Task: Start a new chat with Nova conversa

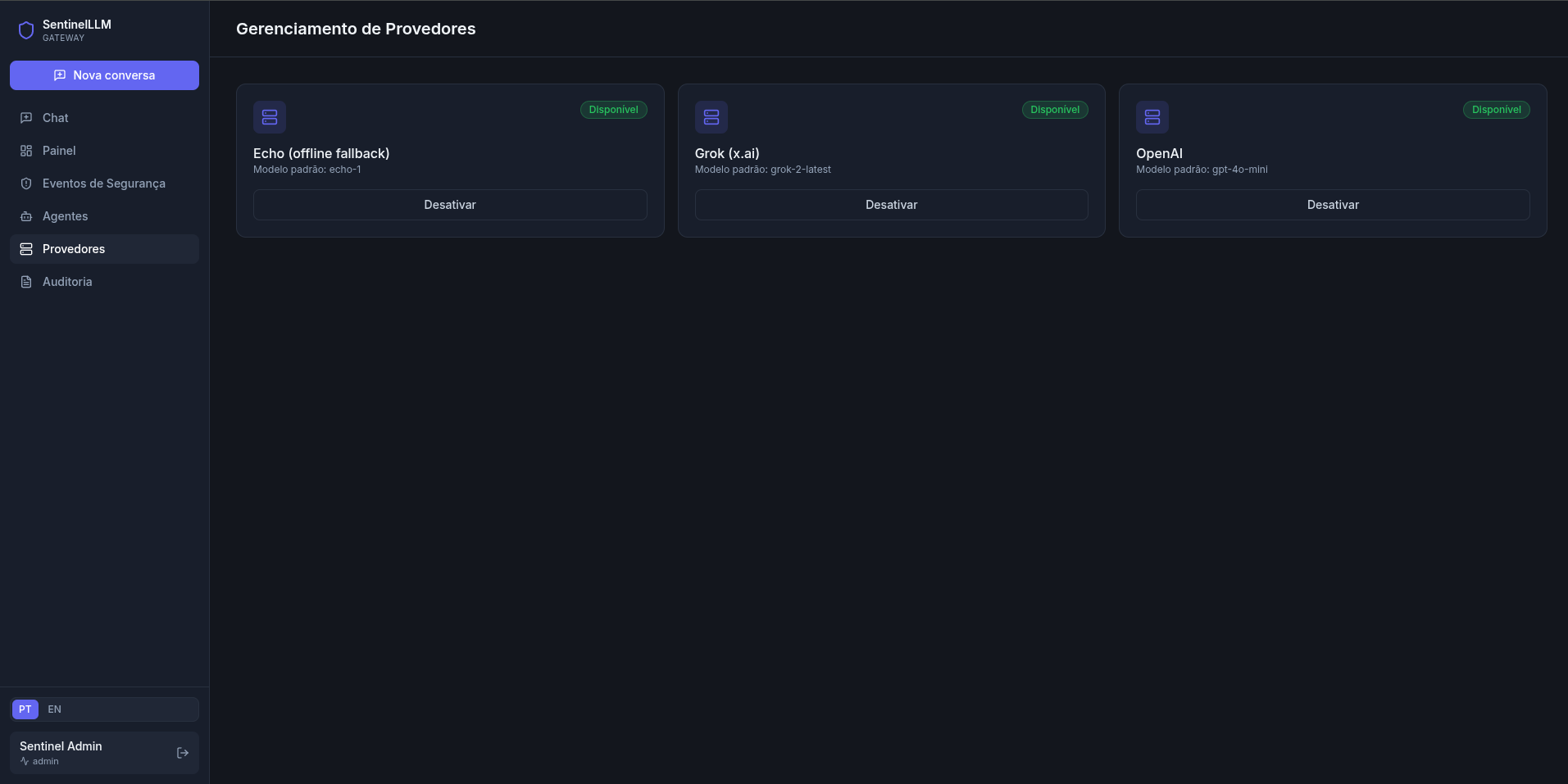Action: (x=104, y=75)
